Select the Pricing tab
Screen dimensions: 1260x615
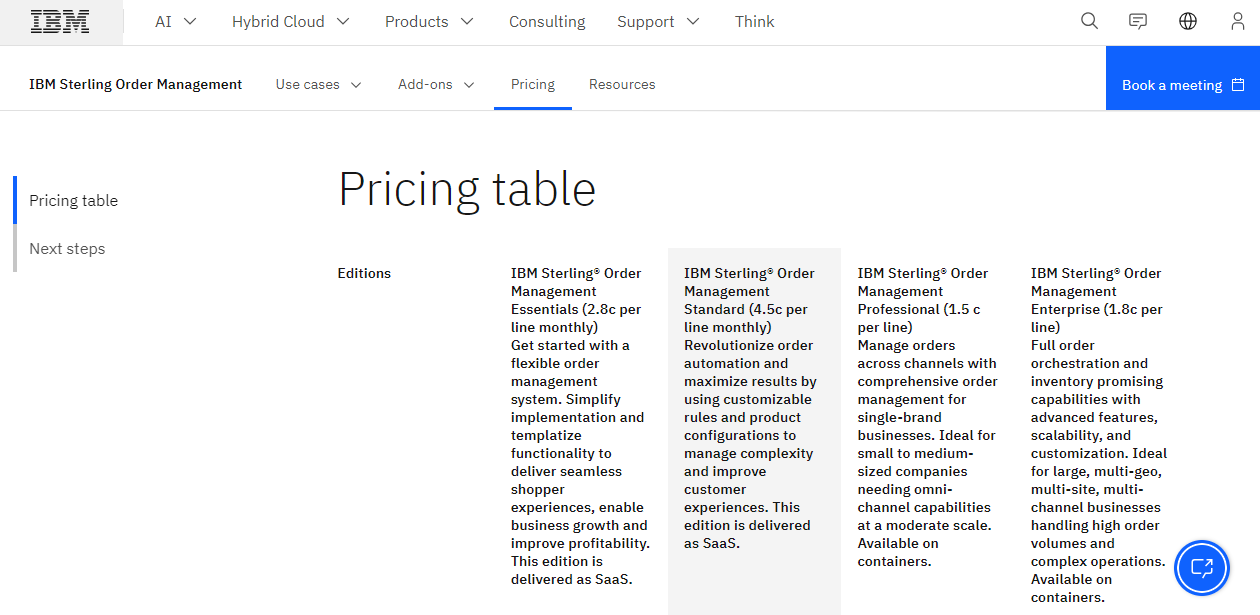[x=533, y=85]
